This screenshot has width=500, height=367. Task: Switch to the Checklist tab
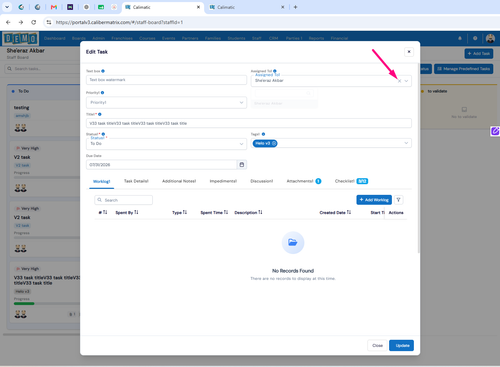coord(351,181)
